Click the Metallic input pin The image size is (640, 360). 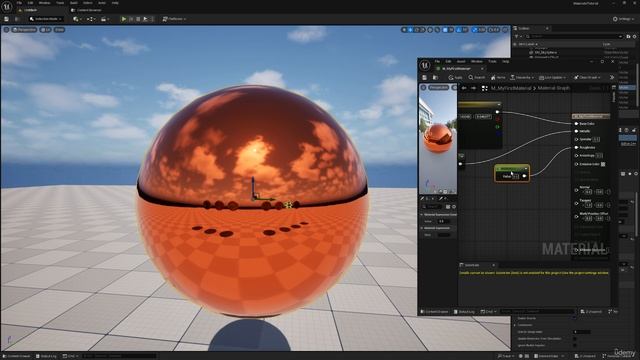point(576,131)
